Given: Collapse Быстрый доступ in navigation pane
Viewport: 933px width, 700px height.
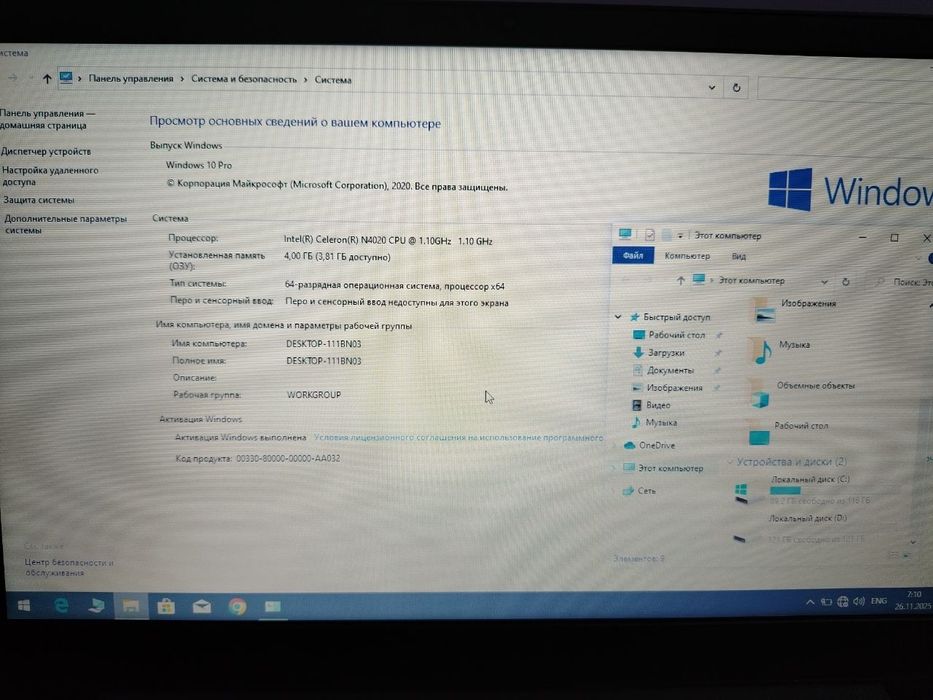Looking at the screenshot, I should click(618, 317).
